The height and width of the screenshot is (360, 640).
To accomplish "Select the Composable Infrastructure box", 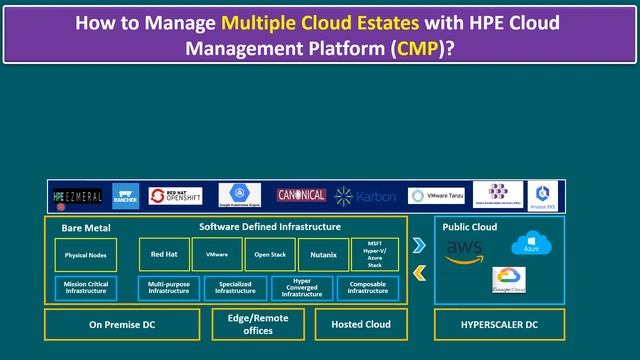I will [x=368, y=288].
